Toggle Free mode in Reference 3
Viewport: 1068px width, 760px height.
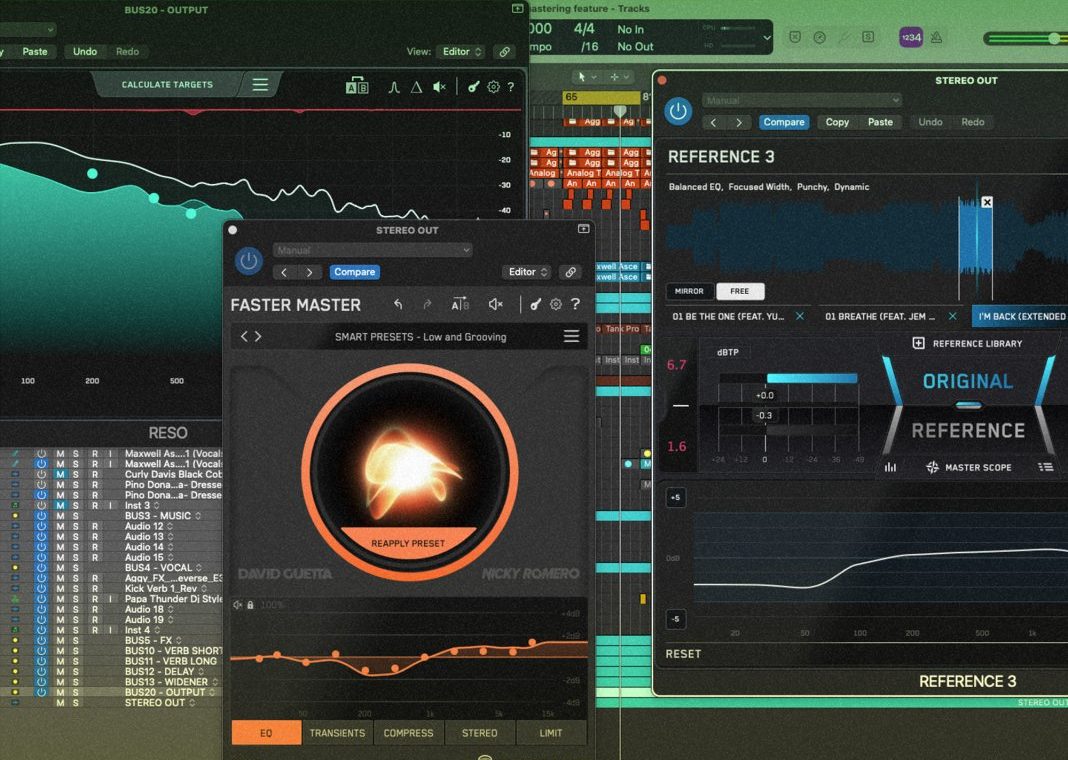(740, 291)
